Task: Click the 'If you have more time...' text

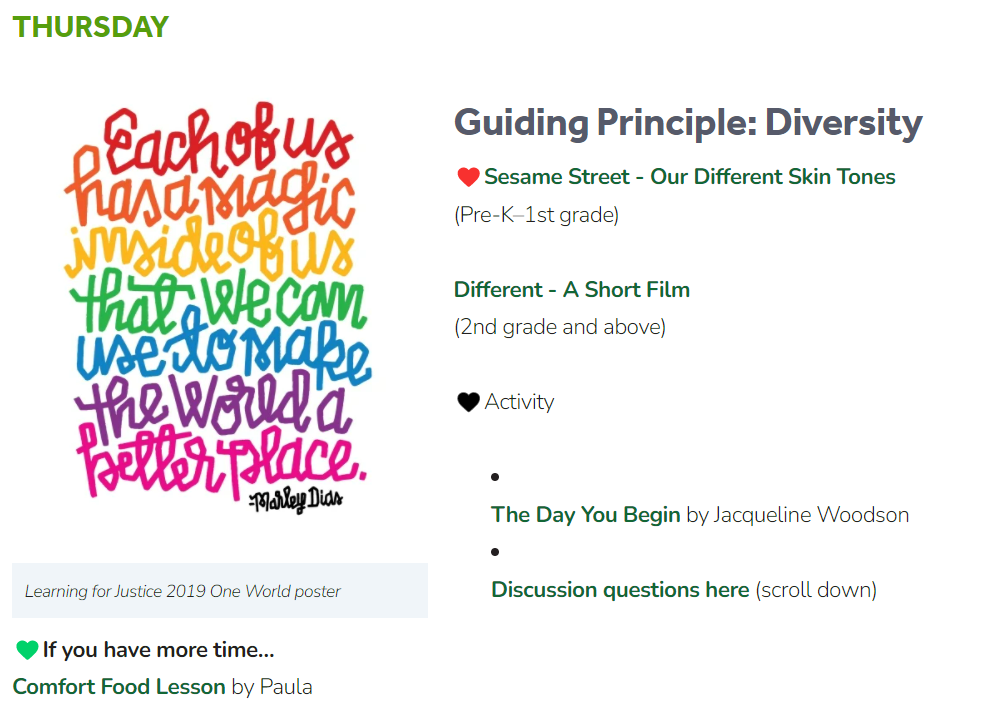Action: coord(158,650)
